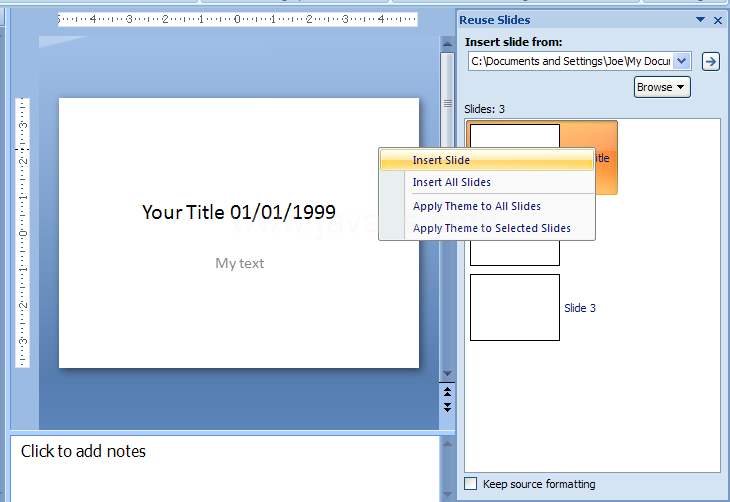The height and width of the screenshot is (502, 730).
Task: Click the go arrow next to file path
Action: click(x=710, y=61)
